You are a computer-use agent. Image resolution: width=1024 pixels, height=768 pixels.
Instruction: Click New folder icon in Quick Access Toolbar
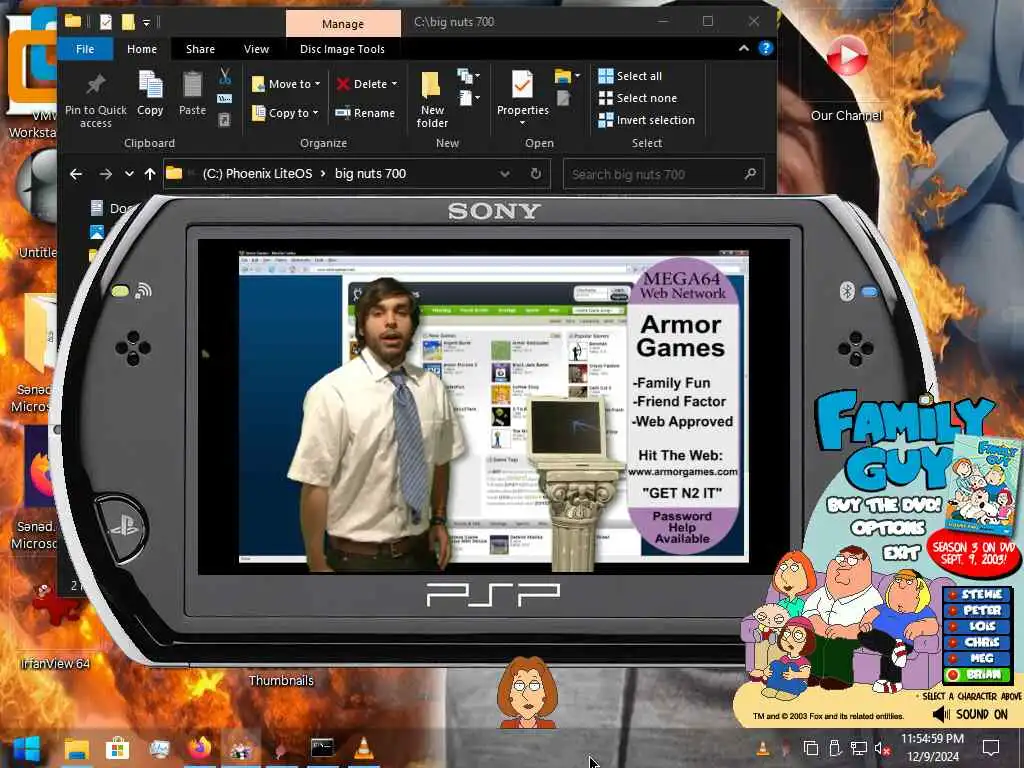click(x=128, y=22)
